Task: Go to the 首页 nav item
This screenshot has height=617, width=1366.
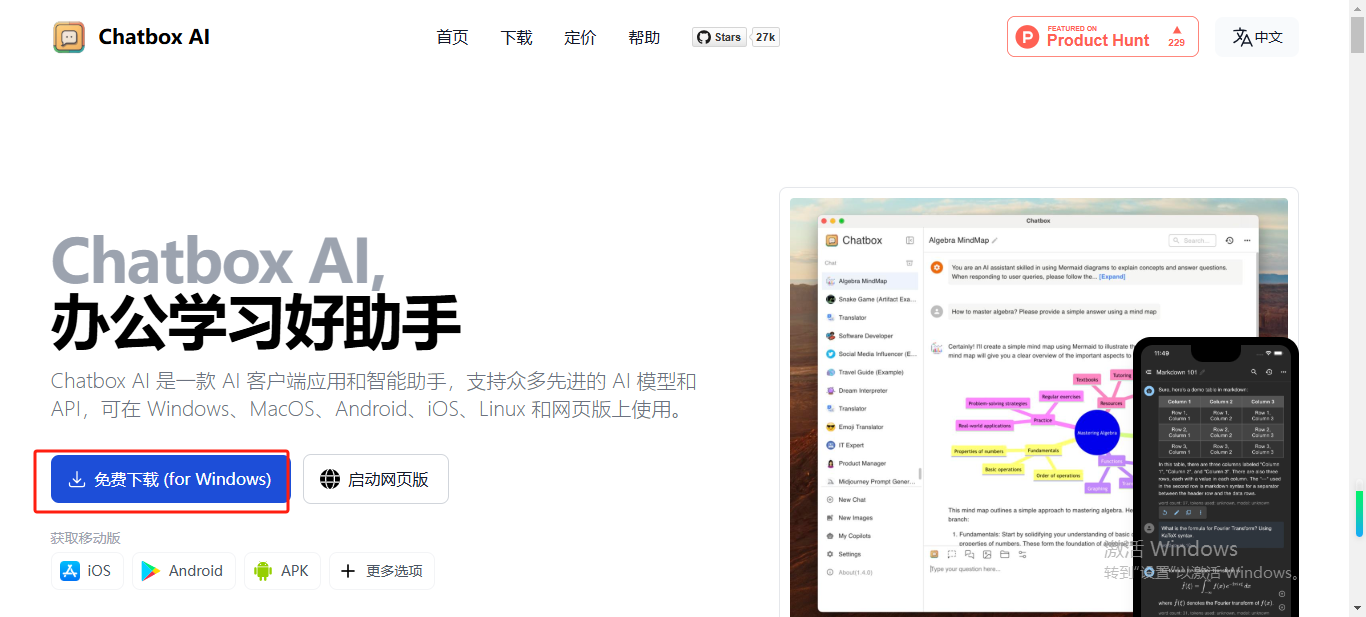Action: [452, 37]
